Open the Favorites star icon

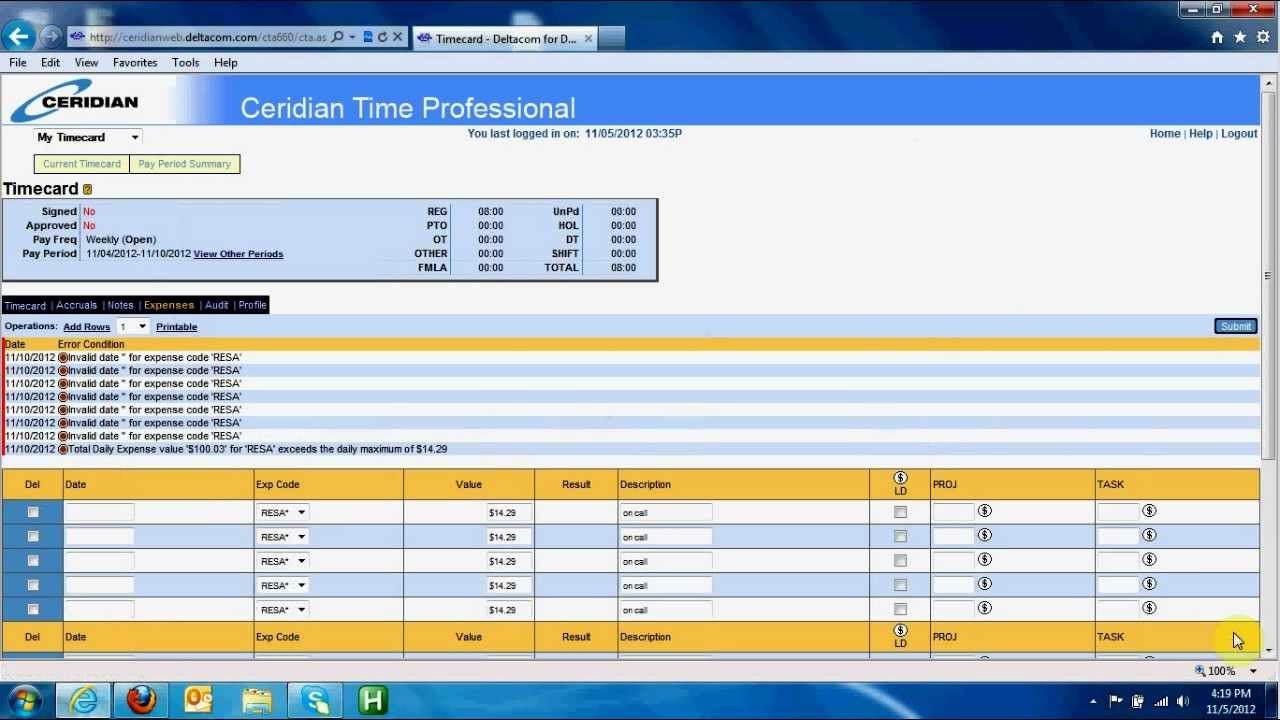tap(1240, 37)
